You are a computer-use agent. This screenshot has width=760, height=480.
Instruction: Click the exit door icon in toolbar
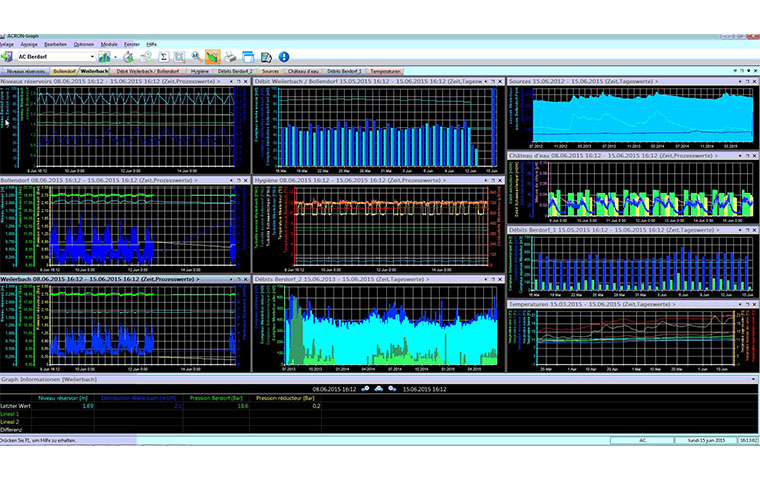(7, 57)
